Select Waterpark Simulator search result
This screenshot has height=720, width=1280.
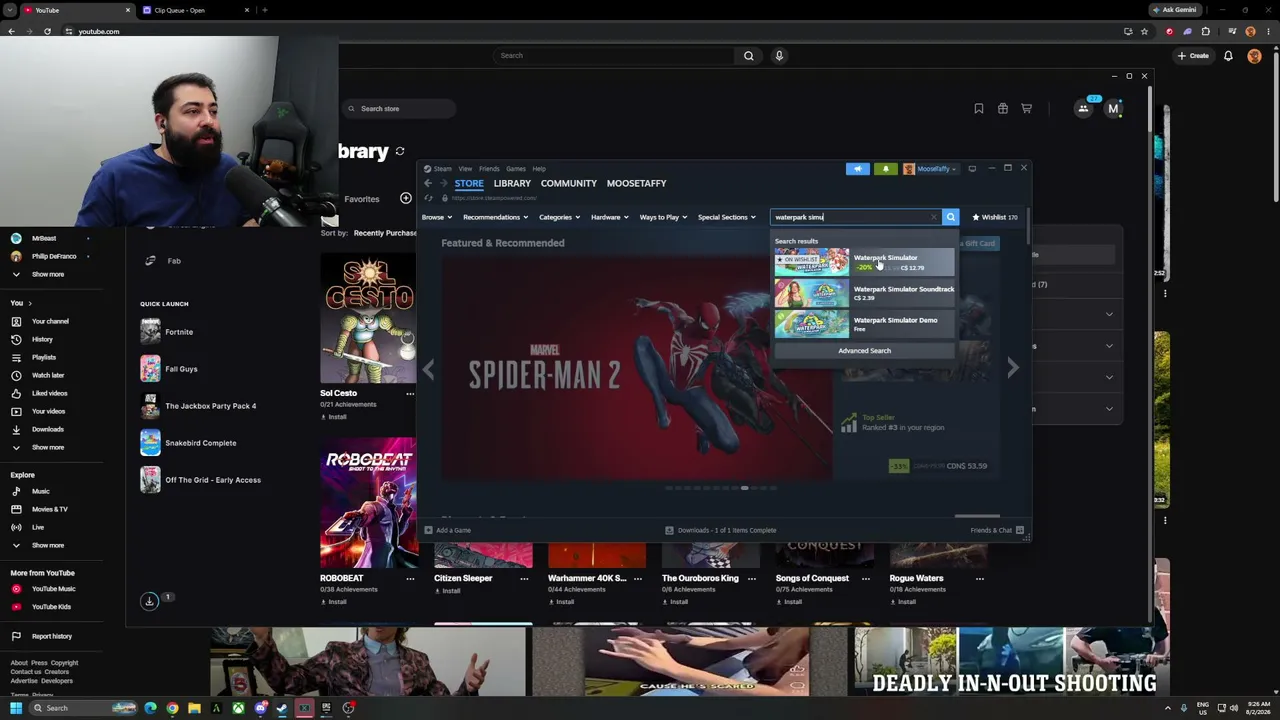pyautogui.click(x=865, y=262)
